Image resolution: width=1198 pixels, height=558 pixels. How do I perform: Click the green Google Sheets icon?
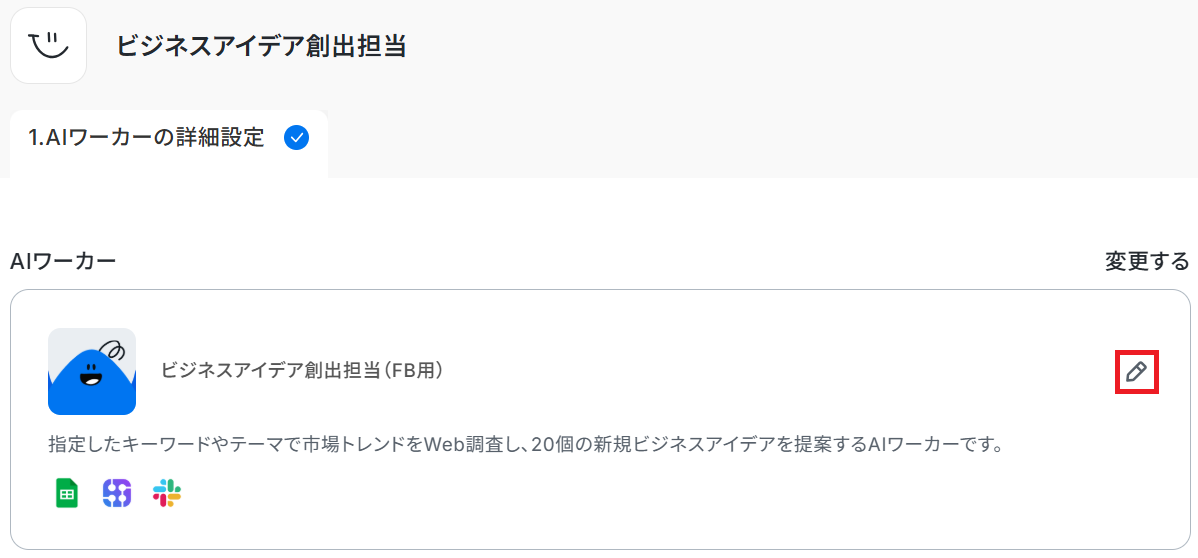click(67, 494)
